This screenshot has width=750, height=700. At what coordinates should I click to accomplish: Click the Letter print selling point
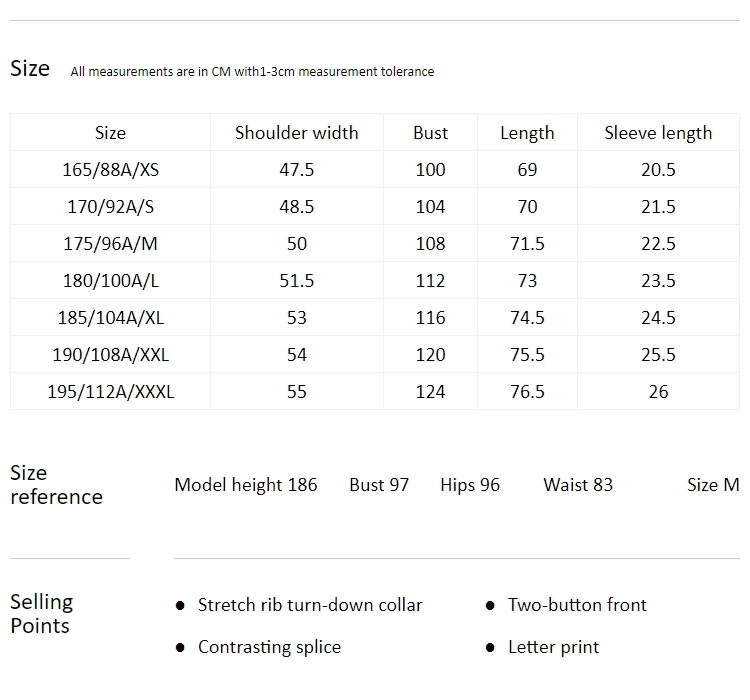[553, 647]
